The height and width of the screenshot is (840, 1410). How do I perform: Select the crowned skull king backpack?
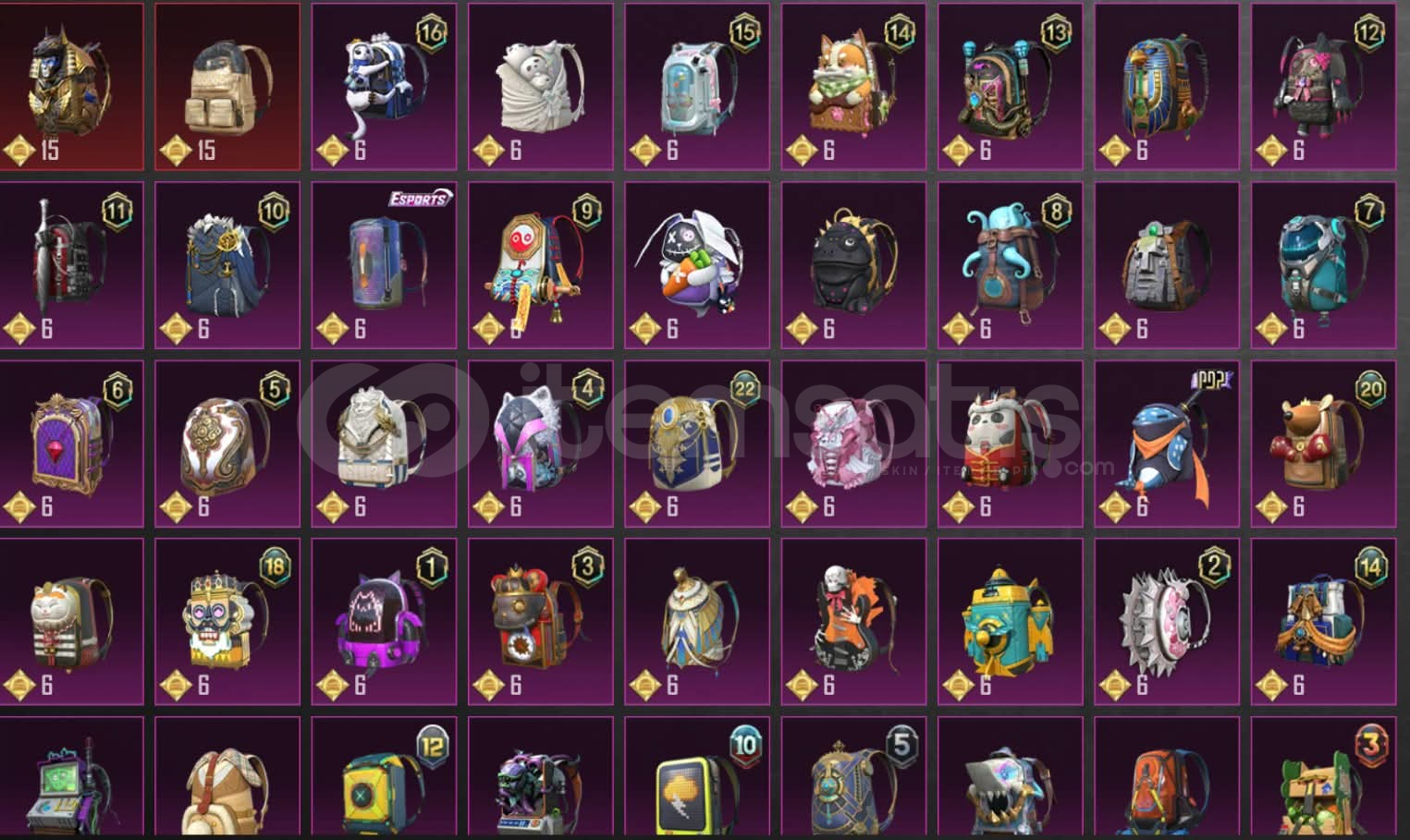(227, 622)
